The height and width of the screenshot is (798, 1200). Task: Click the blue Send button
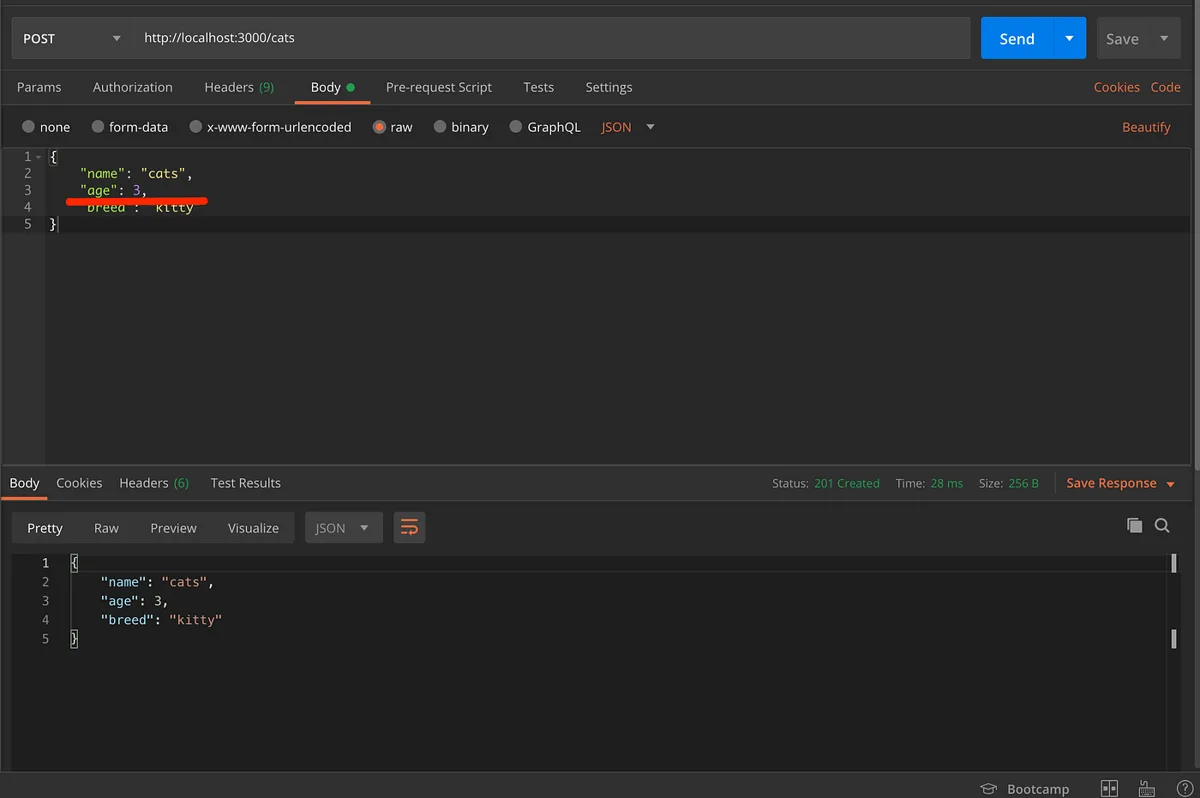[1016, 38]
